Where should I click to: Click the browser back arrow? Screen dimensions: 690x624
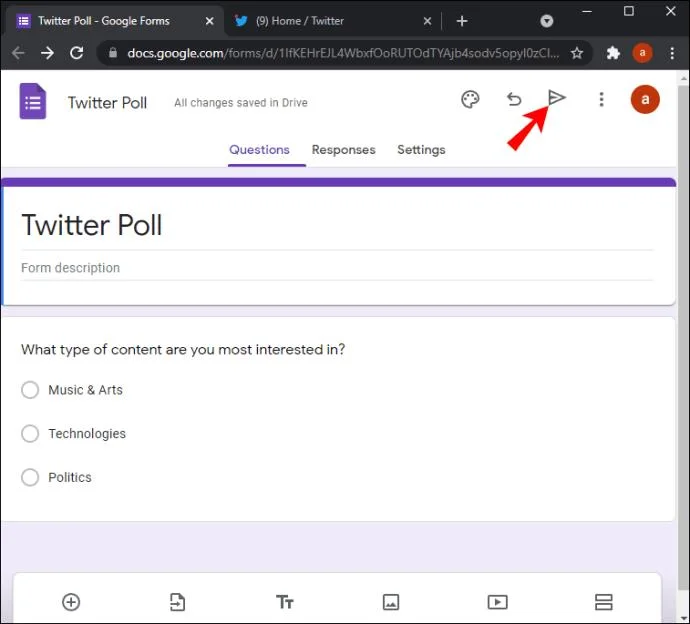click(18, 53)
